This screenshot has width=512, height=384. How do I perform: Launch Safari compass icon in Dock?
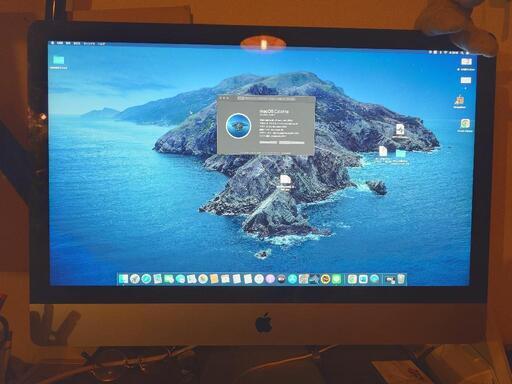pos(146,279)
